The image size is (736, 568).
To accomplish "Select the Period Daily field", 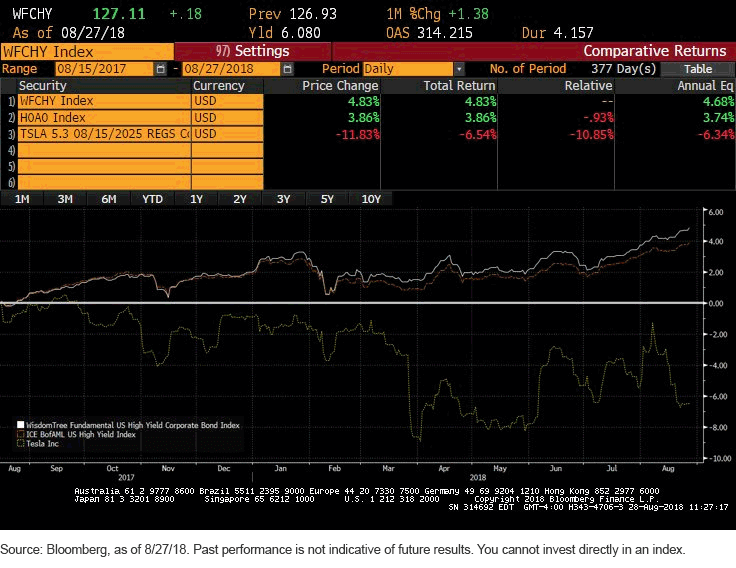I will [x=407, y=69].
